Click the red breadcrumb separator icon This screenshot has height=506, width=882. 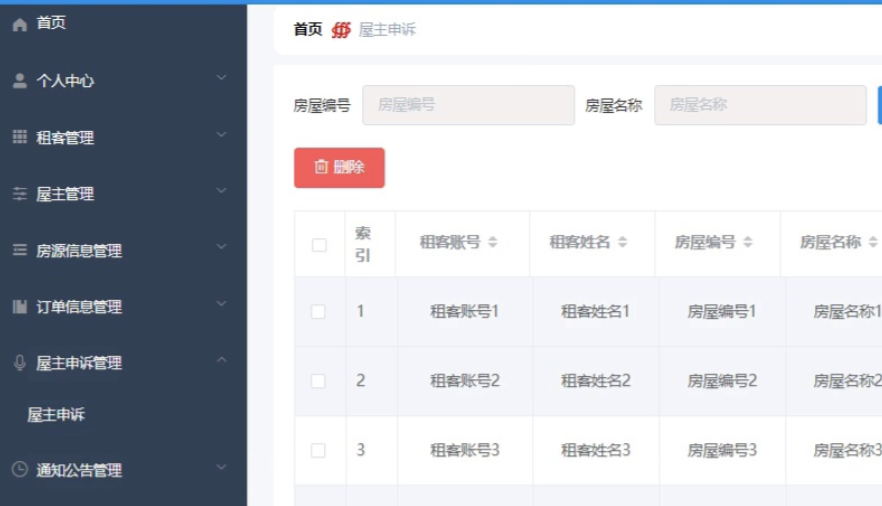click(341, 29)
